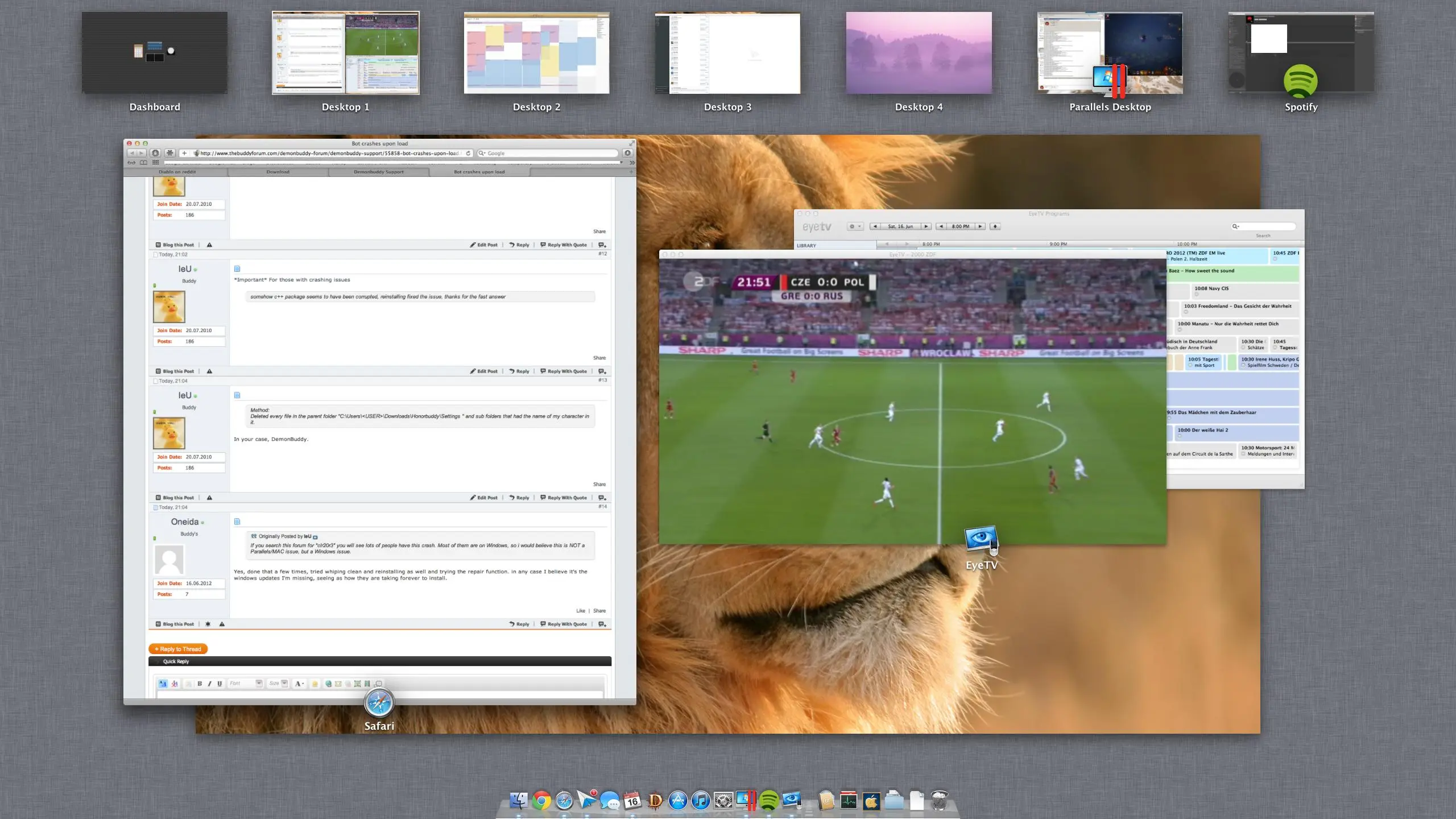Switch to the Demonbuddy Support tab
This screenshot has height=819, width=1456.
(378, 172)
